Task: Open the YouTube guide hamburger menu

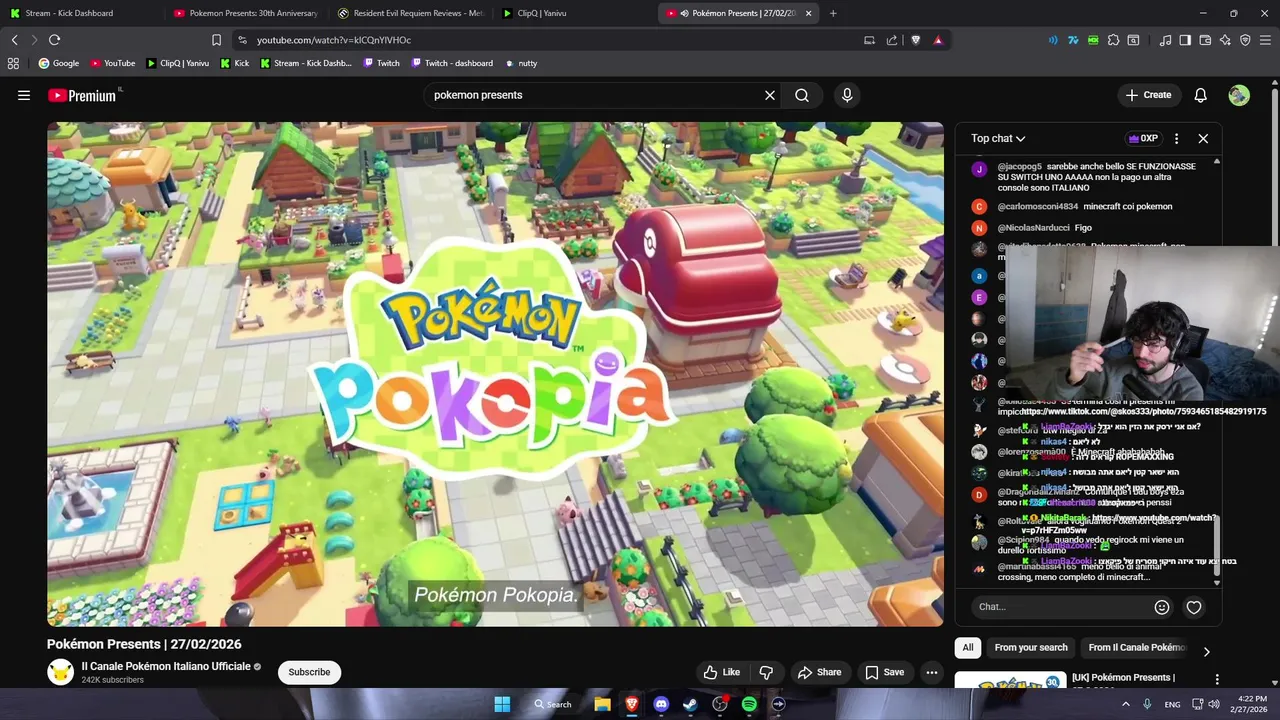Action: 24,95
